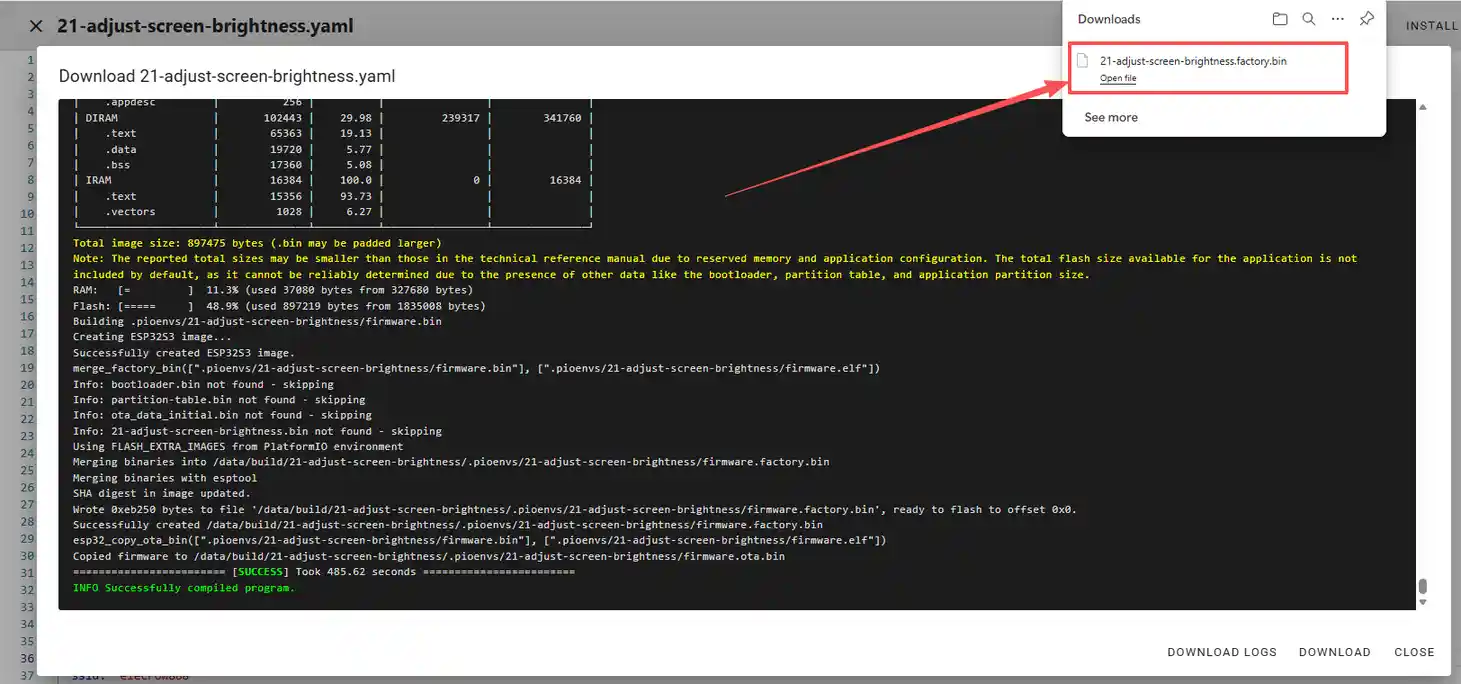This screenshot has height=684, width=1461.
Task: Click the search downloads magnifier icon
Action: click(1309, 19)
